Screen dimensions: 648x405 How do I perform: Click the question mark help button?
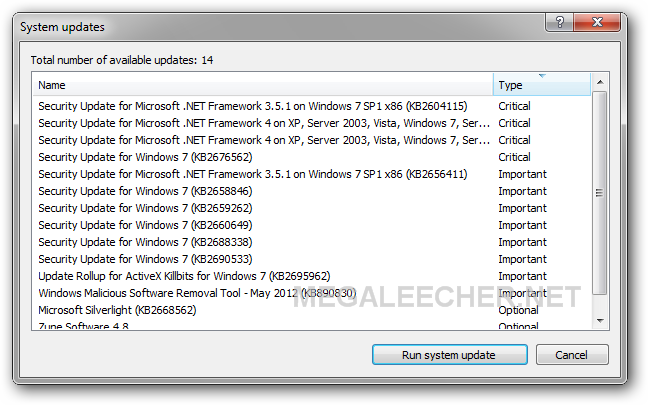click(x=559, y=22)
